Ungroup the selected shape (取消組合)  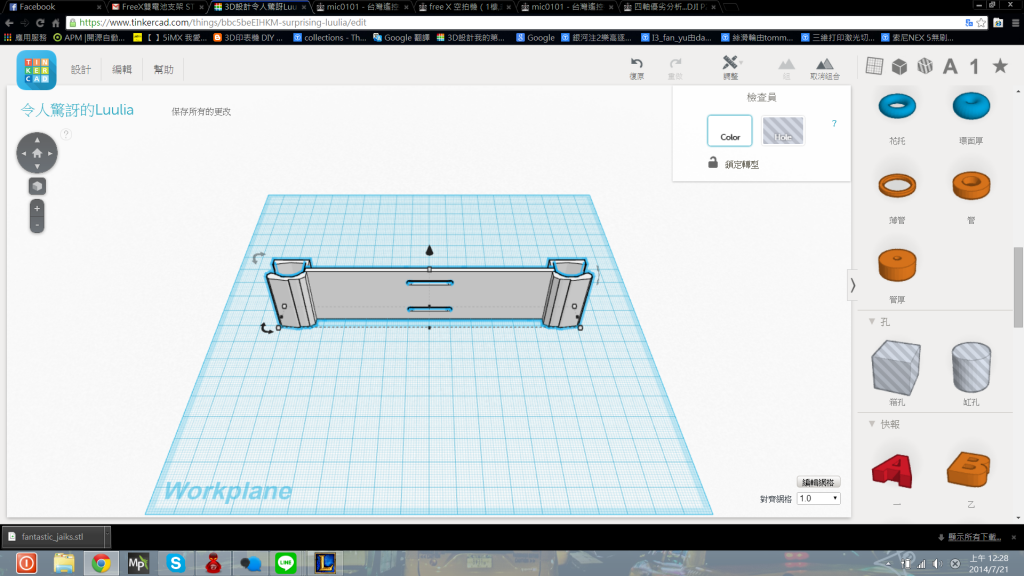pos(825,68)
